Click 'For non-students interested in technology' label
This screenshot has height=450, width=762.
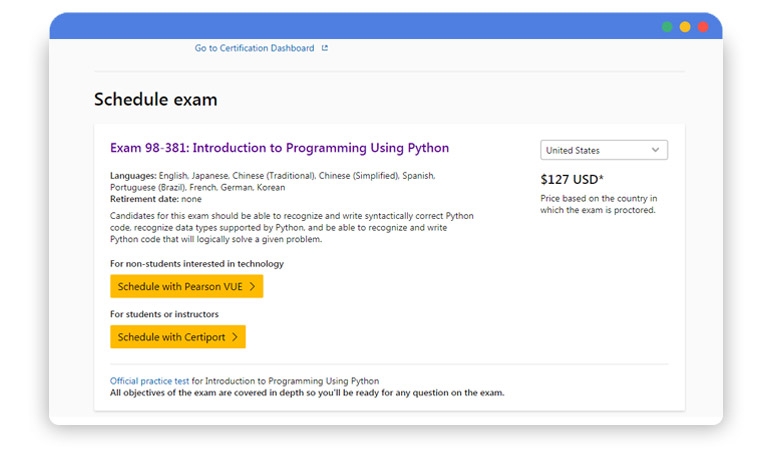pos(197,264)
